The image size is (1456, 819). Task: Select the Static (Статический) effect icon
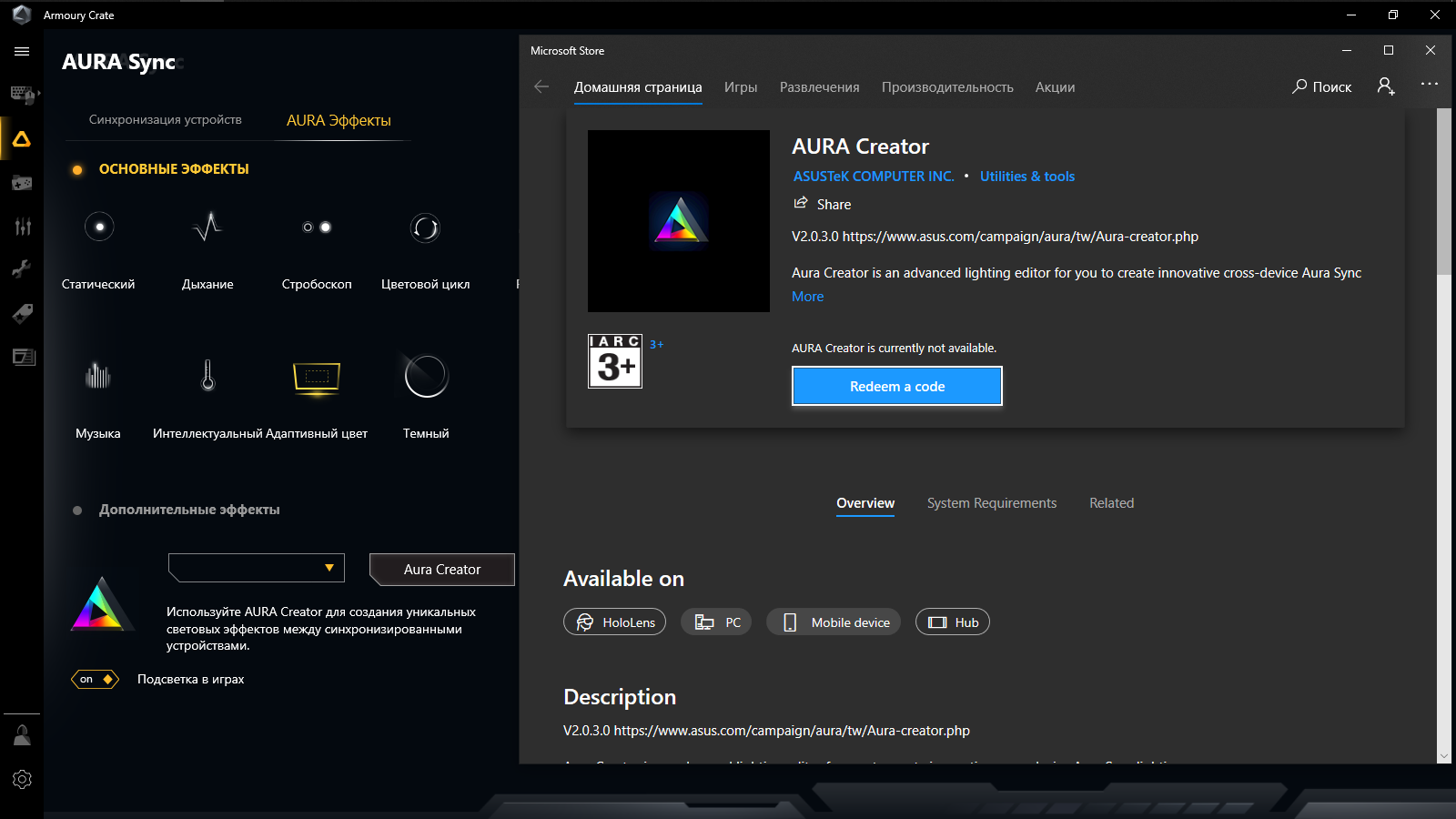pyautogui.click(x=99, y=227)
